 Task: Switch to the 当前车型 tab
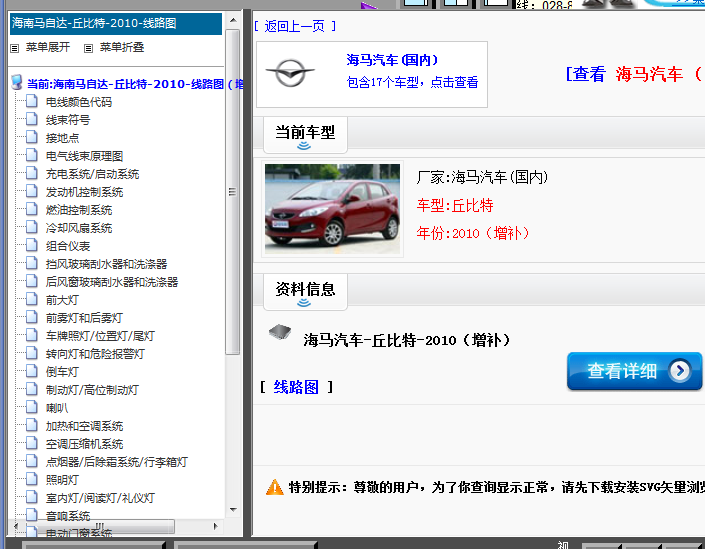305,135
